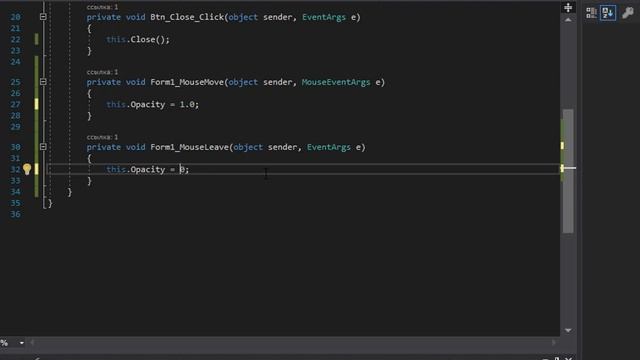Open Property Pages via the wrench icon
640x360 pixels.
[x=627, y=13]
